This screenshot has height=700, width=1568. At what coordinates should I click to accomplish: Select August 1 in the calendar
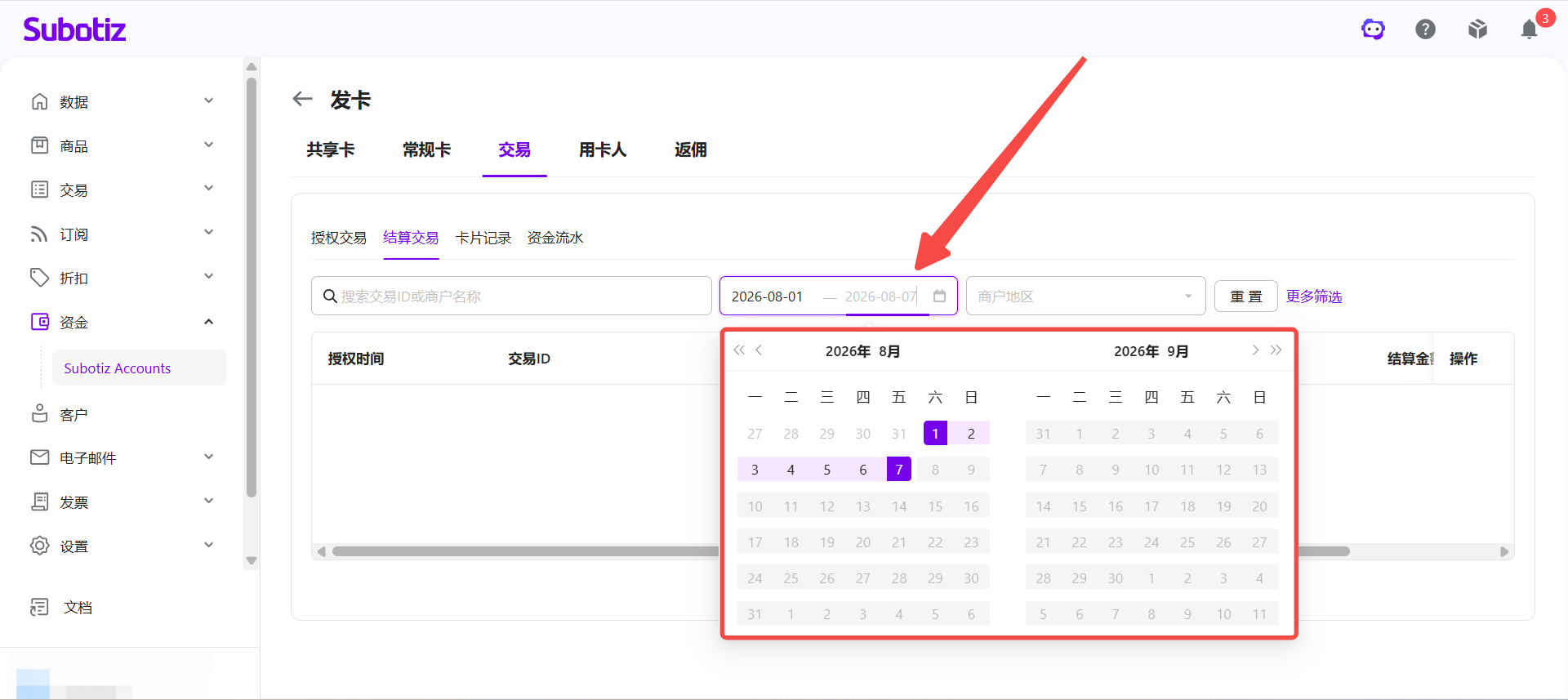pos(935,433)
